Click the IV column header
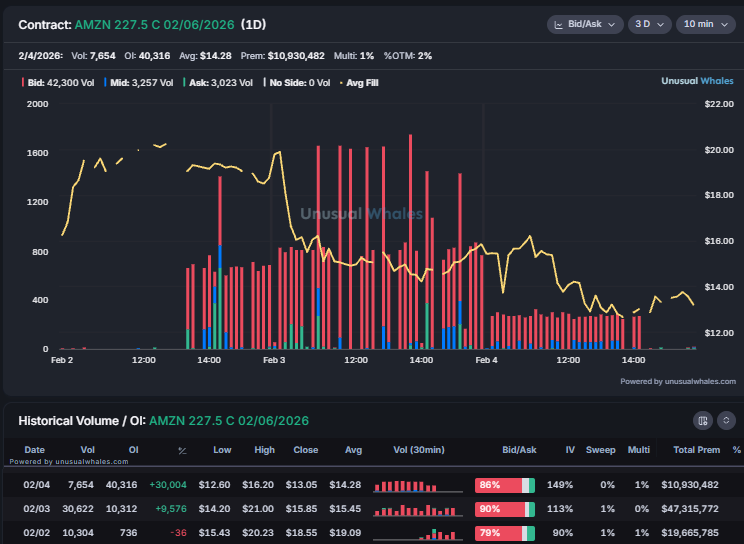This screenshot has width=744, height=544. pyautogui.click(x=570, y=450)
